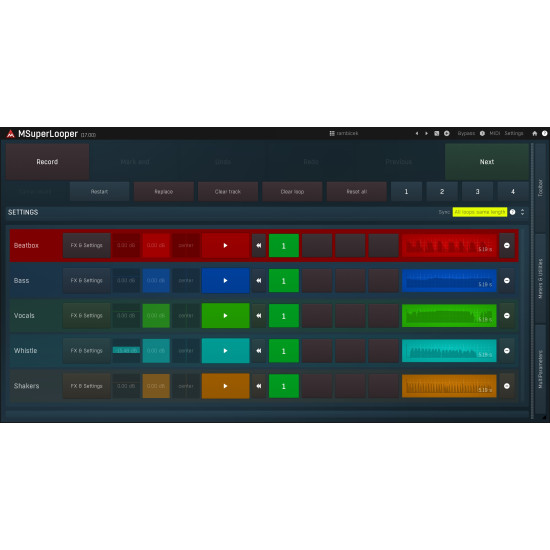Image resolution: width=550 pixels, height=550 pixels.
Task: Remove the Bass track with minus icon
Action: [x=507, y=281]
